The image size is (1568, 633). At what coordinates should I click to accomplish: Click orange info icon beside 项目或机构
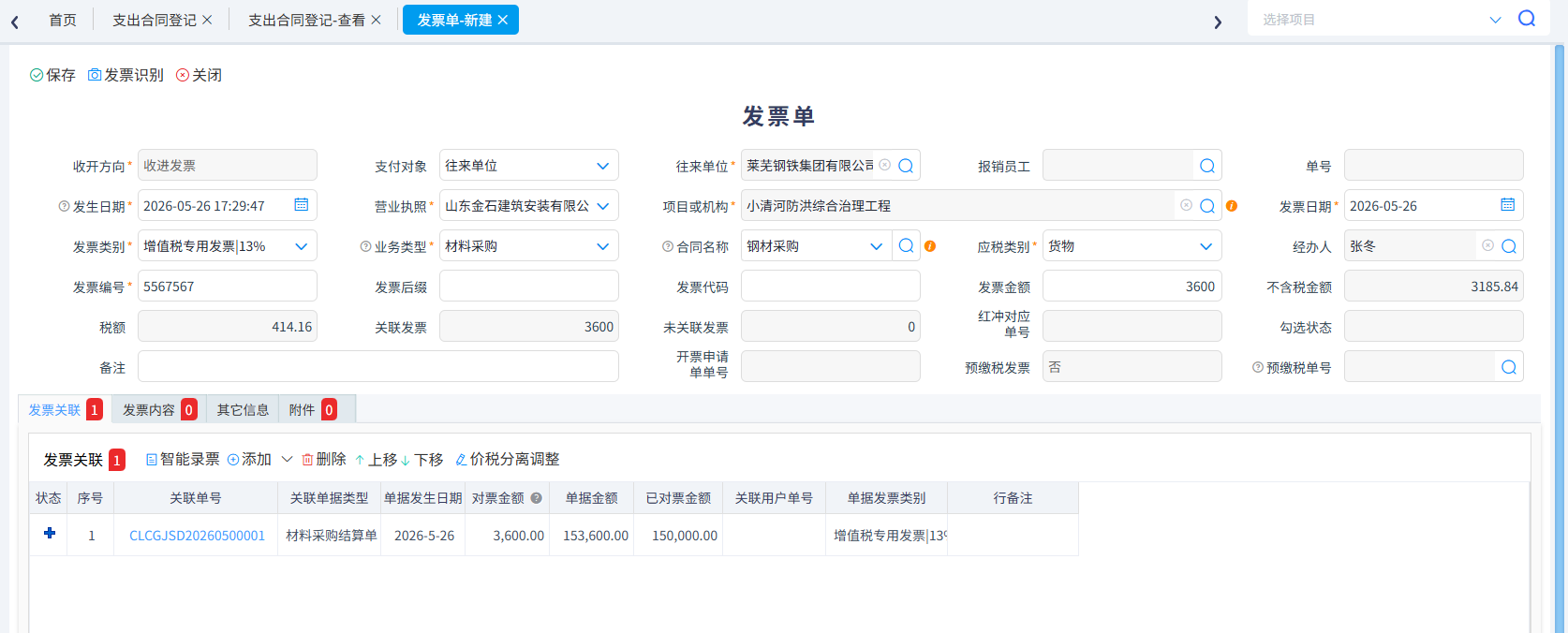point(1232,206)
